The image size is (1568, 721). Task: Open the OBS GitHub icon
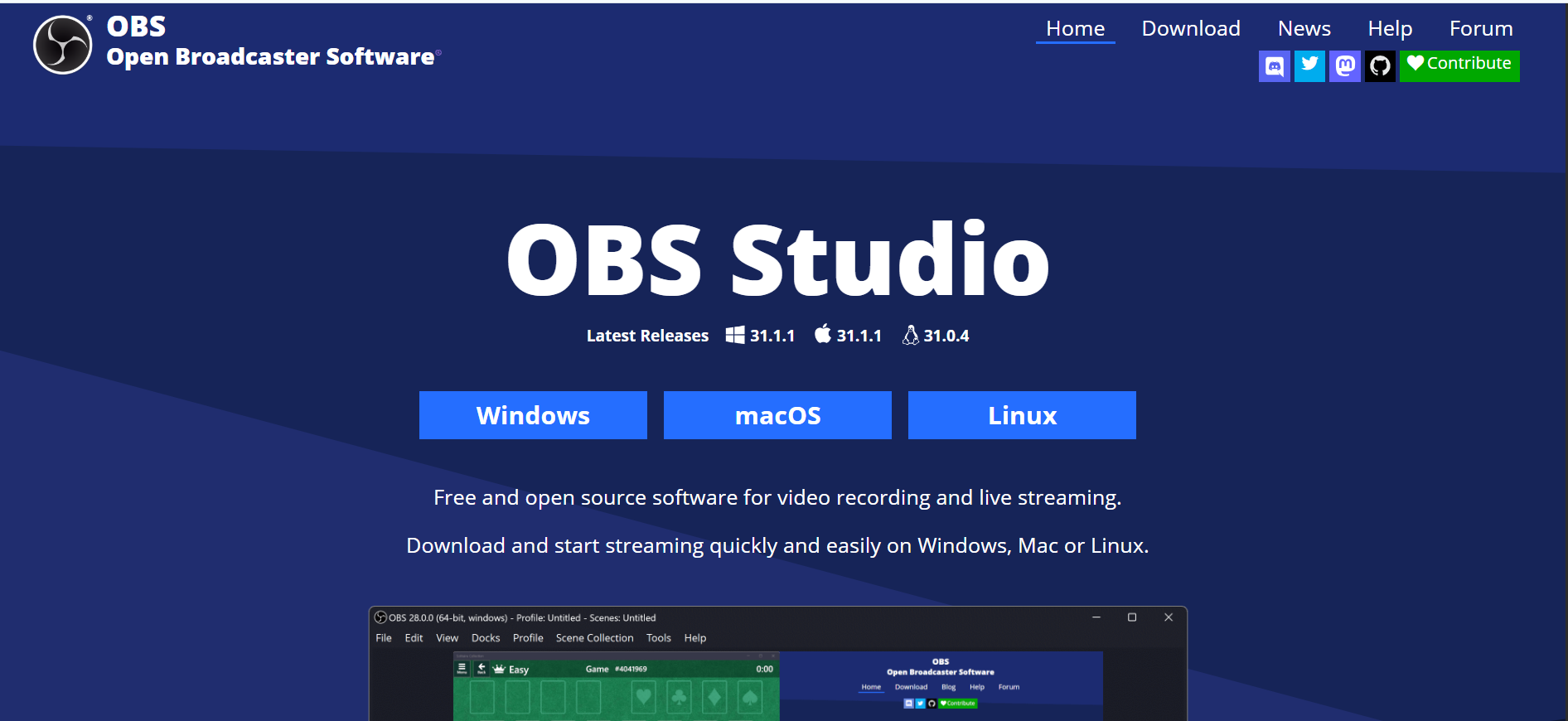click(1381, 65)
